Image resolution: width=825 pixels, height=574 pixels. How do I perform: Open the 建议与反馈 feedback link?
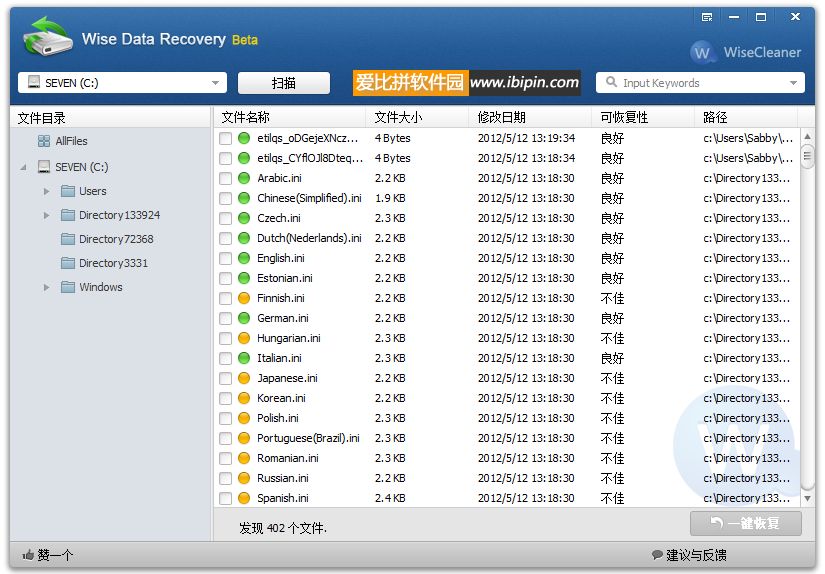pyautogui.click(x=689, y=555)
